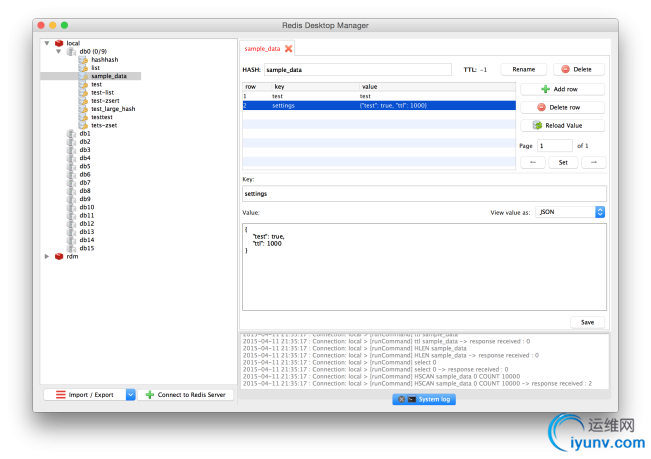Toggle the System log panel tab
This screenshot has width=651, height=459.
coord(424,399)
